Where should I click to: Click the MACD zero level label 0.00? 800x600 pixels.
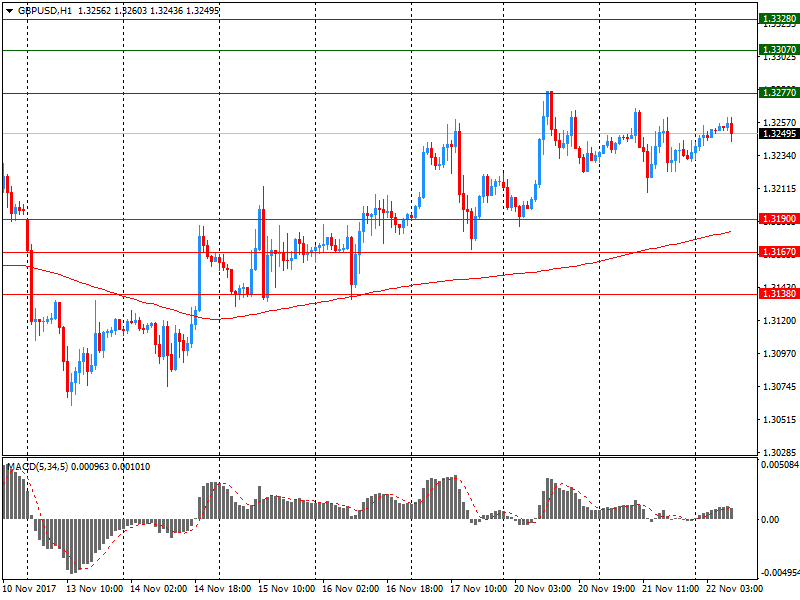(x=770, y=519)
